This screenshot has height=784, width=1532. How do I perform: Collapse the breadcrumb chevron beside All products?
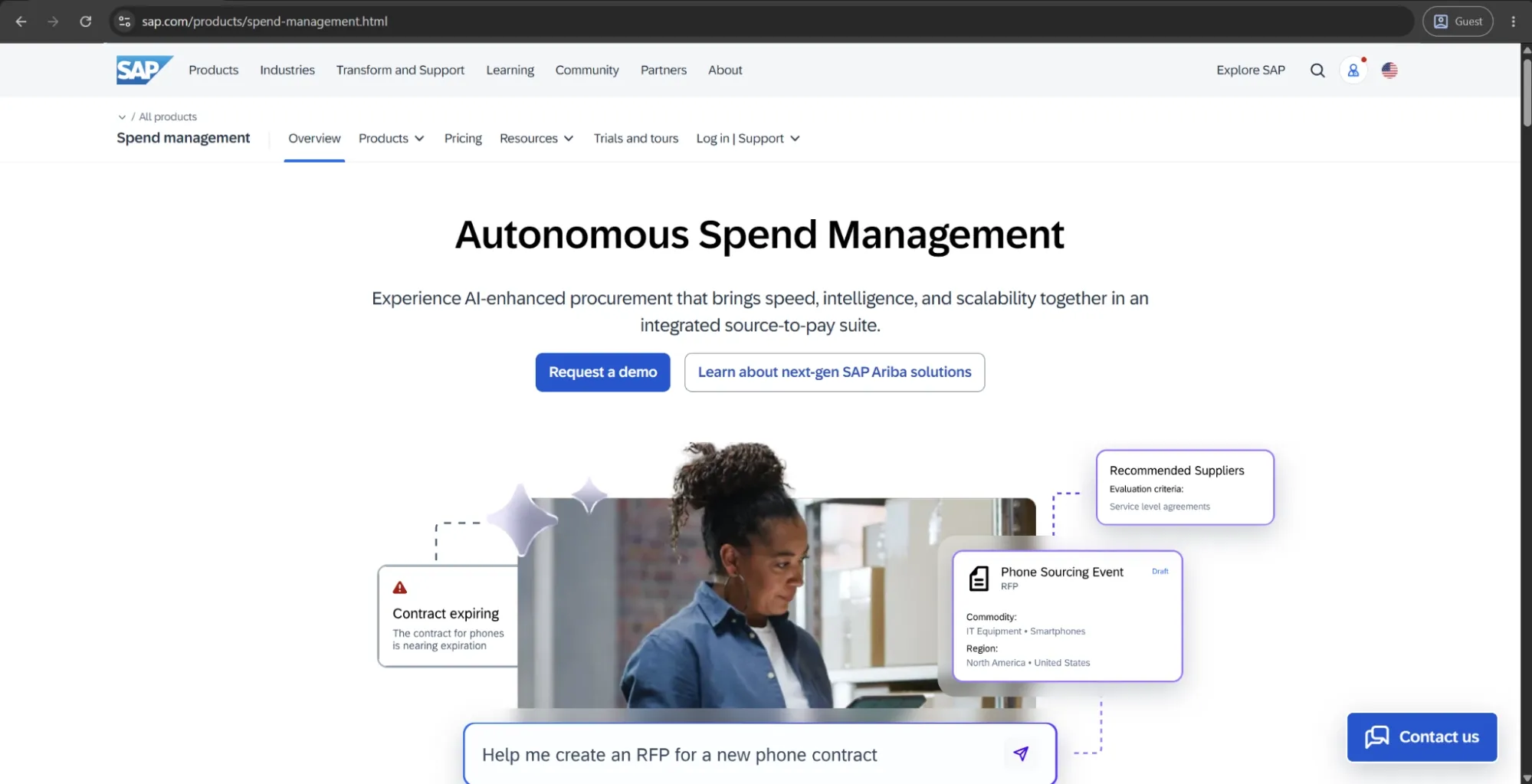click(x=122, y=117)
